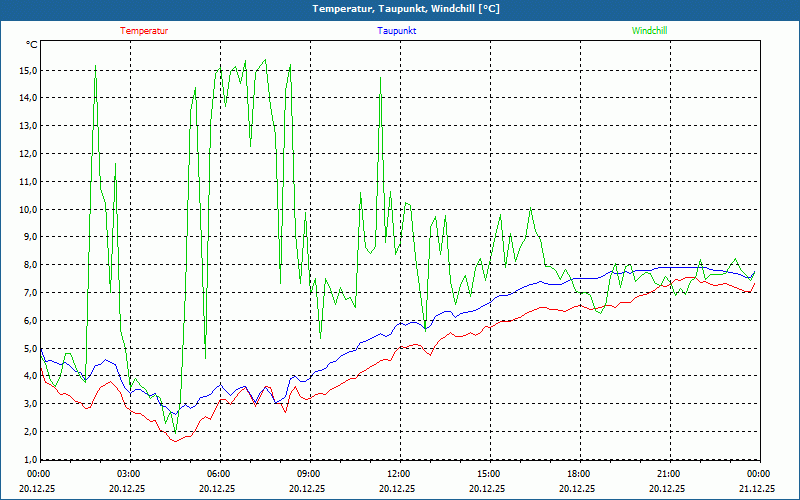The width and height of the screenshot is (800, 500).
Task: Select the blue Taupunkt legend label
Action: (x=397, y=31)
